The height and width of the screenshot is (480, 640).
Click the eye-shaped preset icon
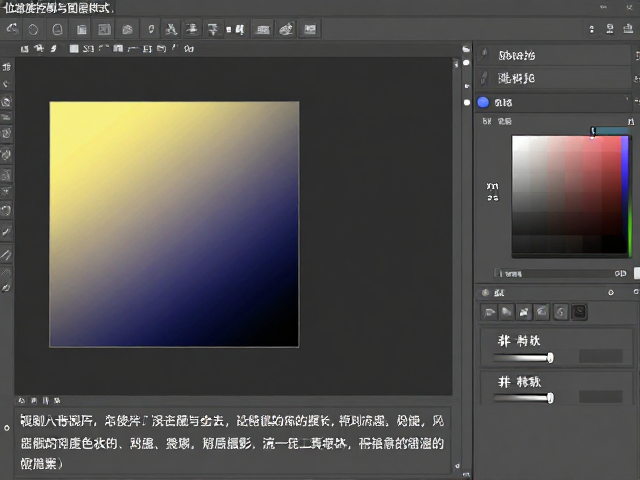pos(542,312)
